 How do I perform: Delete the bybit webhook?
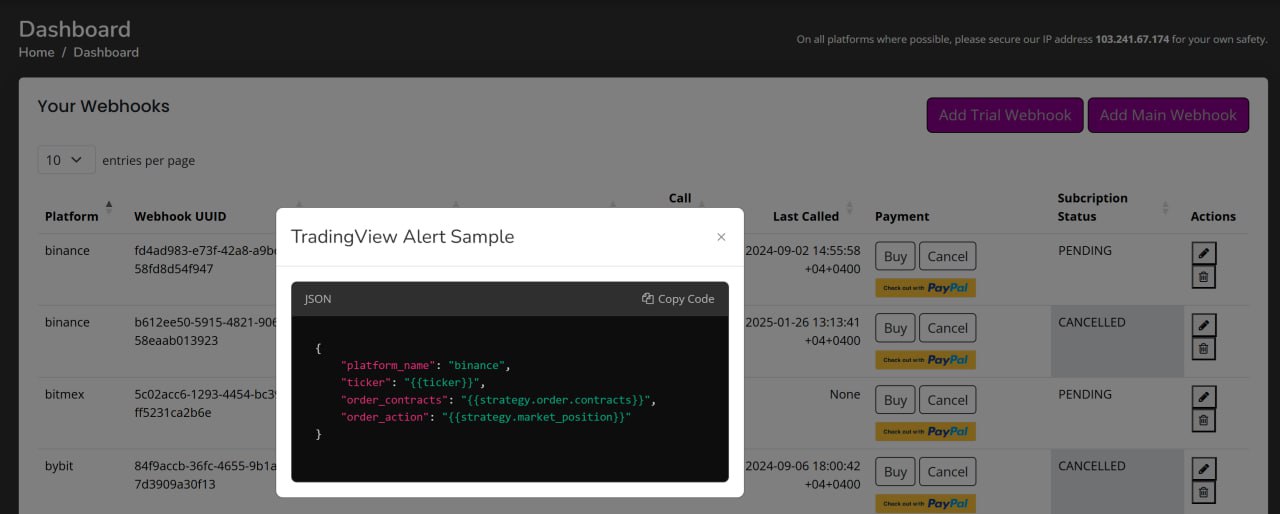[x=1204, y=493]
